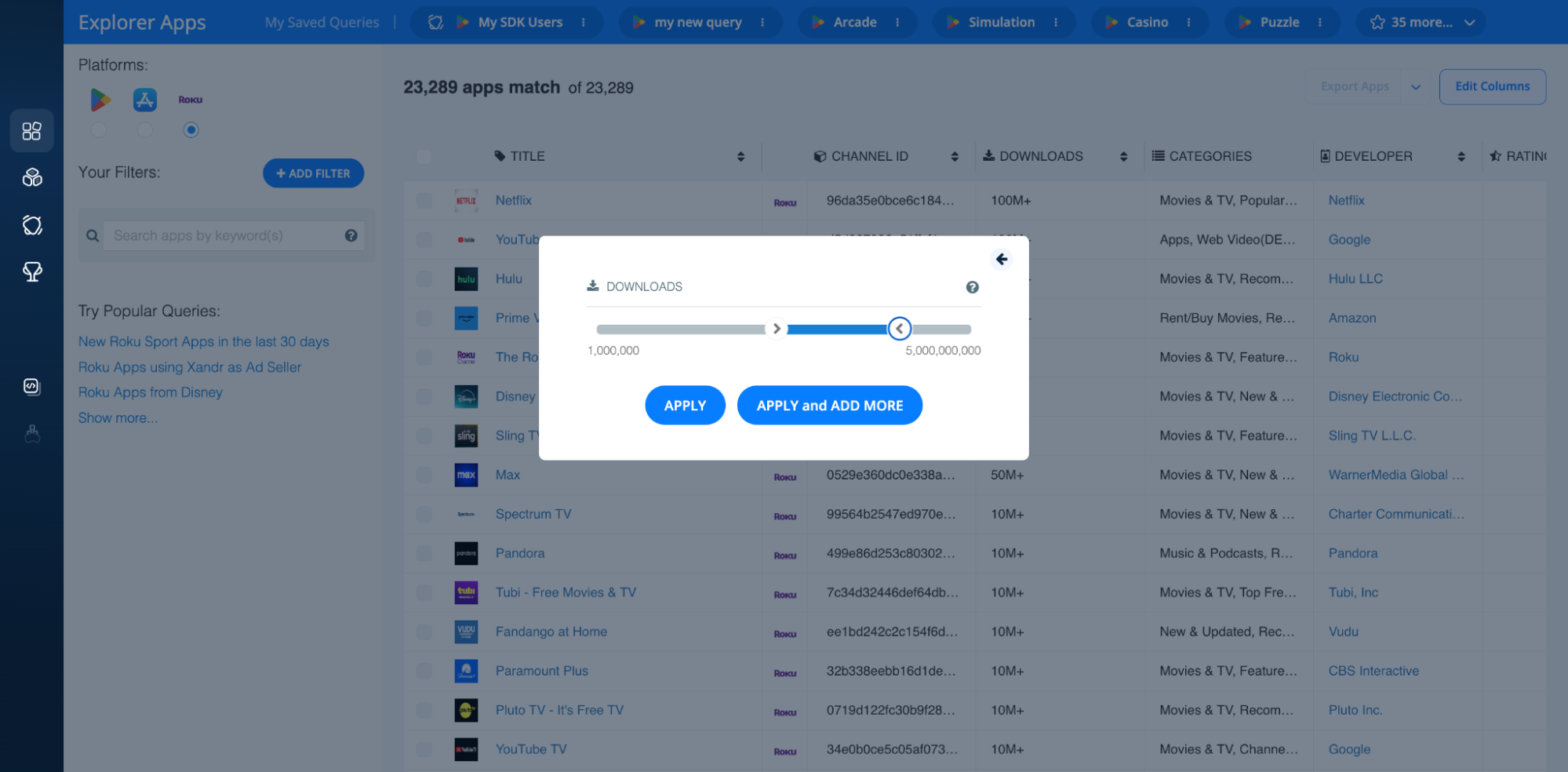Check the Netflix row checkbox

pyautogui.click(x=424, y=201)
